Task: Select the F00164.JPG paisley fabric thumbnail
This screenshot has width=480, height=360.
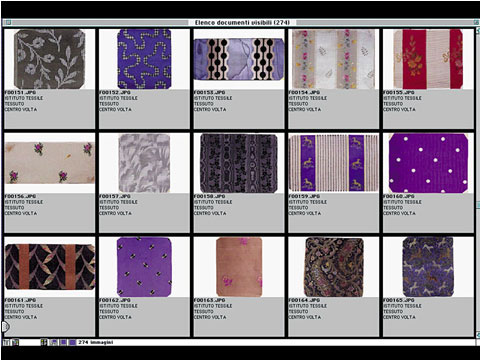Action: 334,267
